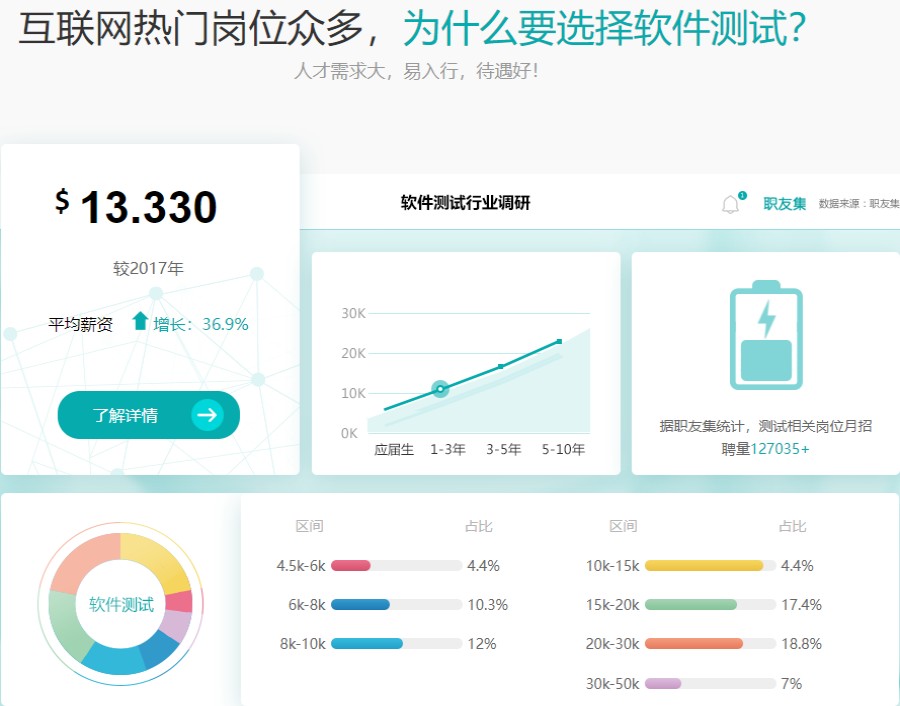Click the 了解详情 button
Screen dimensions: 900x706
click(148, 415)
